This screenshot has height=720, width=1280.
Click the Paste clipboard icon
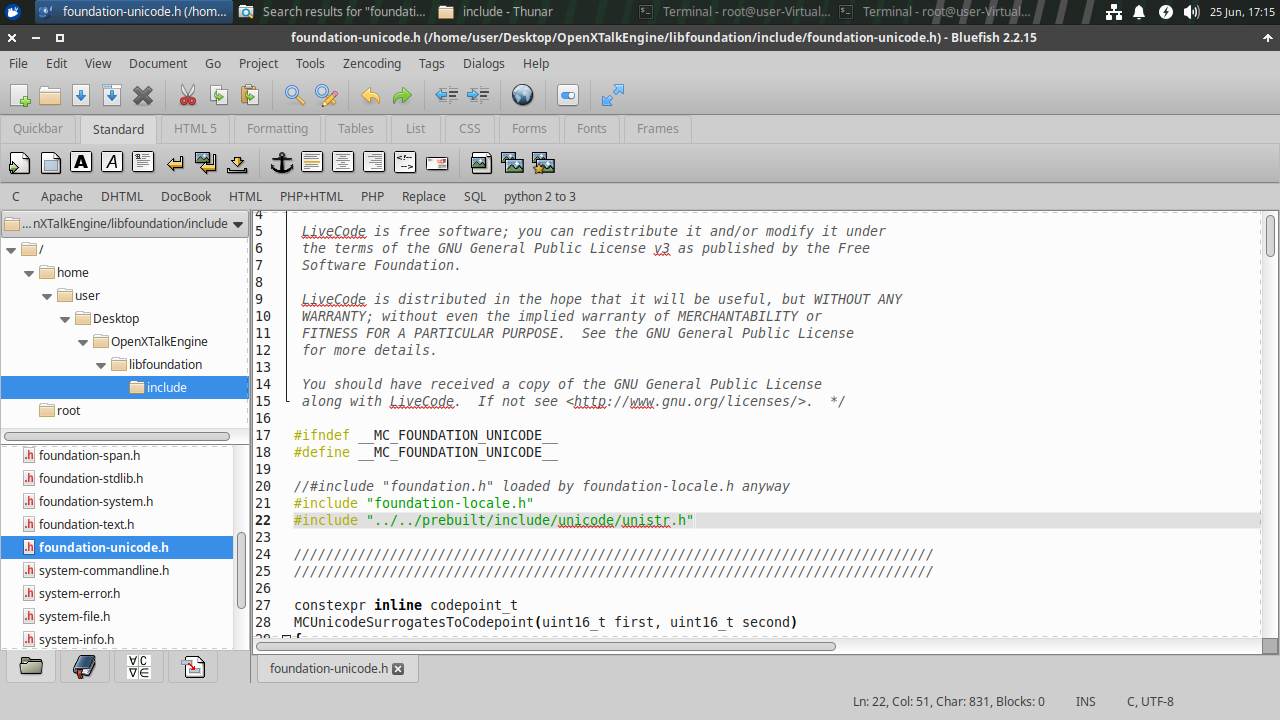point(250,95)
